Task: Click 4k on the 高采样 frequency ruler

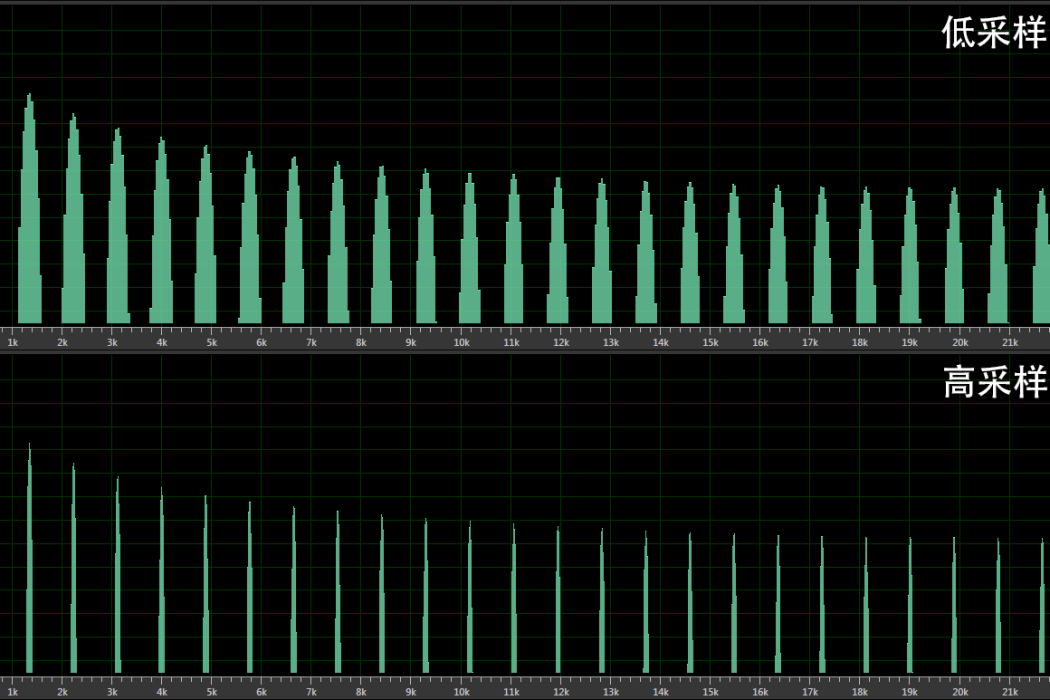Action: click(162, 692)
